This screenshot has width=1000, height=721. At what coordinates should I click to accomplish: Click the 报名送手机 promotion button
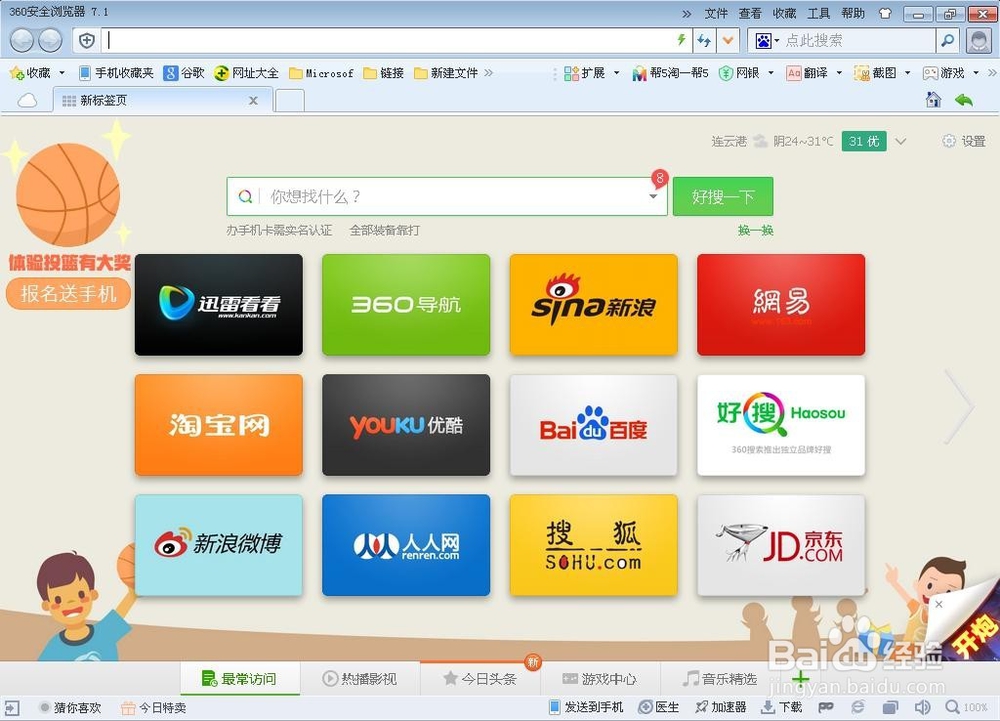tap(68, 294)
